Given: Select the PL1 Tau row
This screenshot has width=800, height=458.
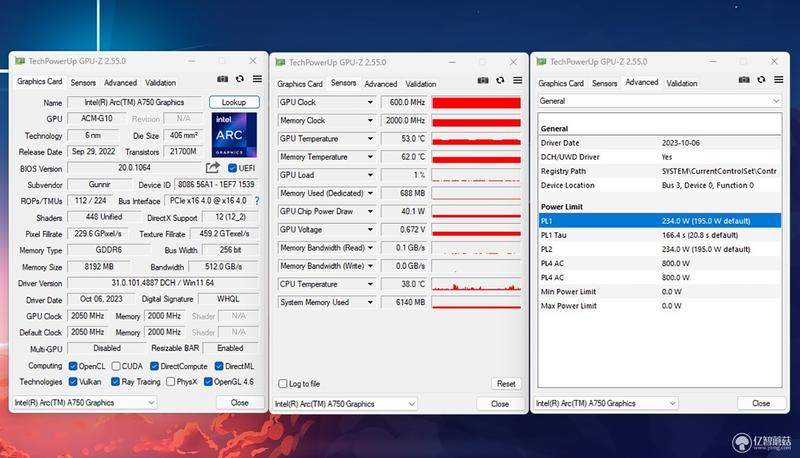Looking at the screenshot, I should click(x=659, y=235).
